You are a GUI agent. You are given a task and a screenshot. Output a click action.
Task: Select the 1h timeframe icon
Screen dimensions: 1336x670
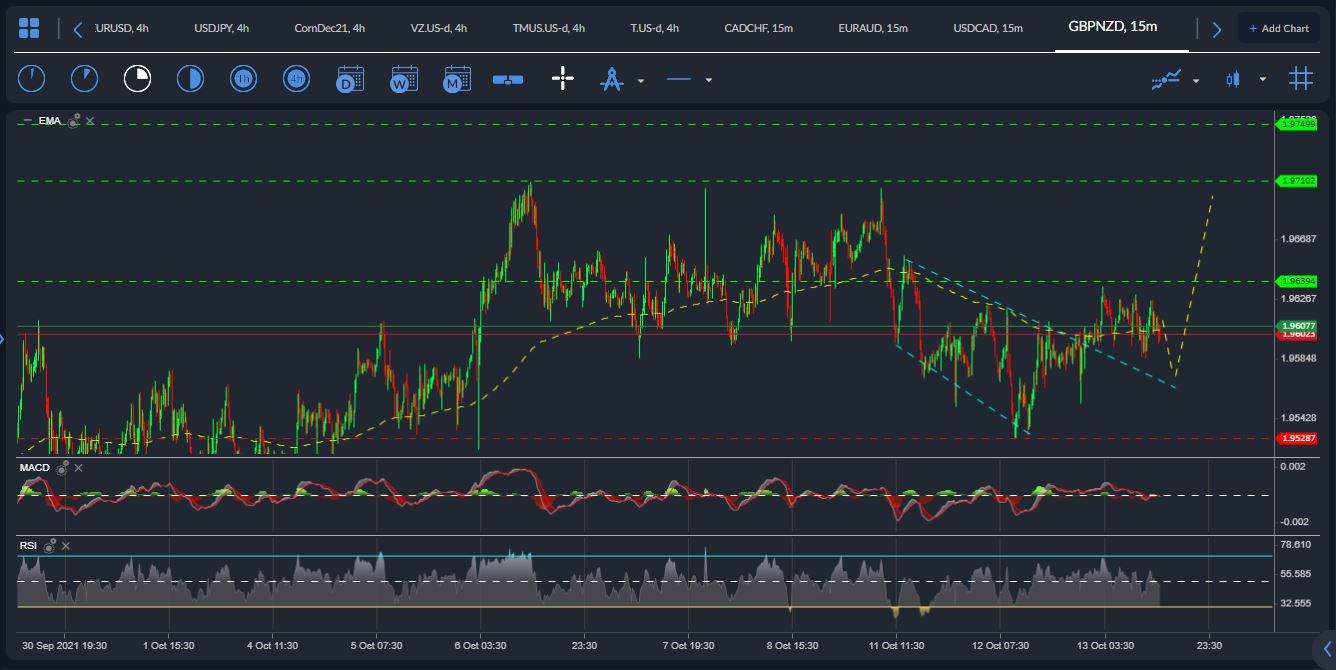[243, 78]
